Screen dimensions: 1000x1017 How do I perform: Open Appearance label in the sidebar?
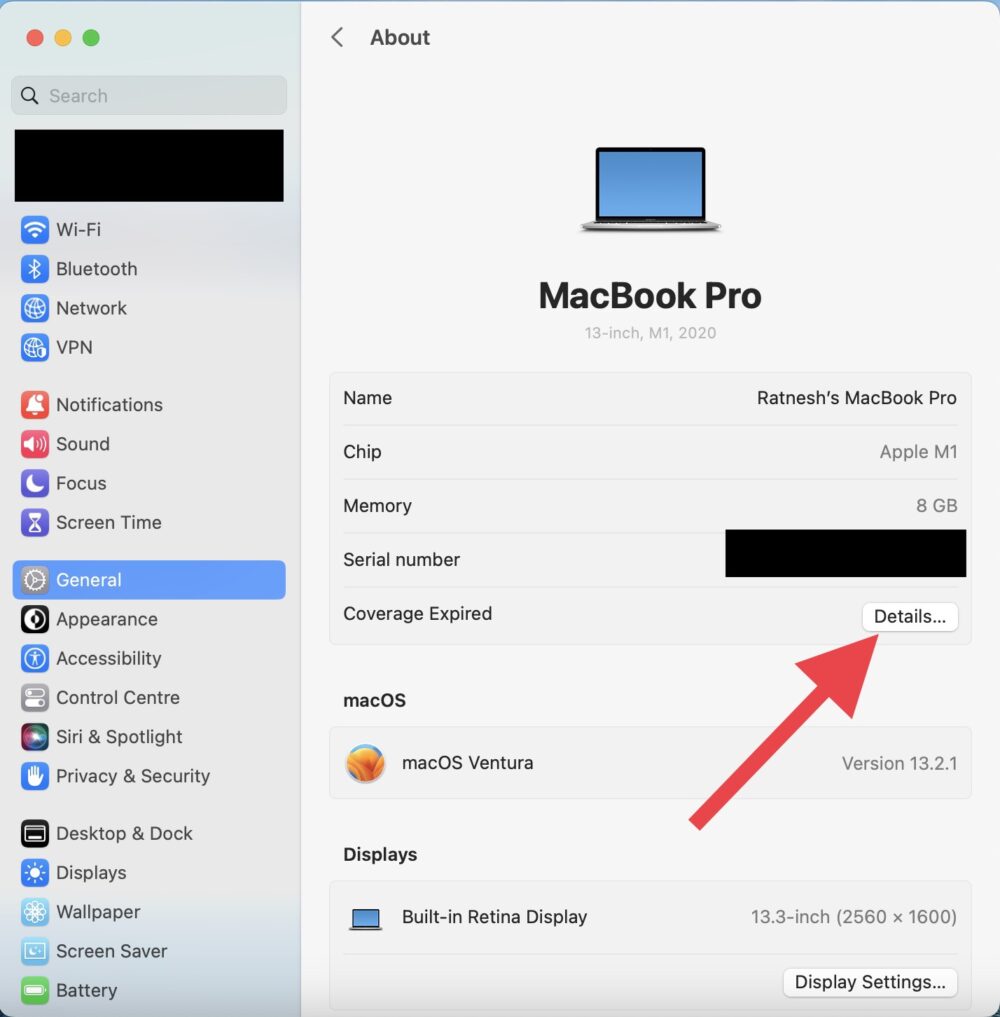[107, 619]
